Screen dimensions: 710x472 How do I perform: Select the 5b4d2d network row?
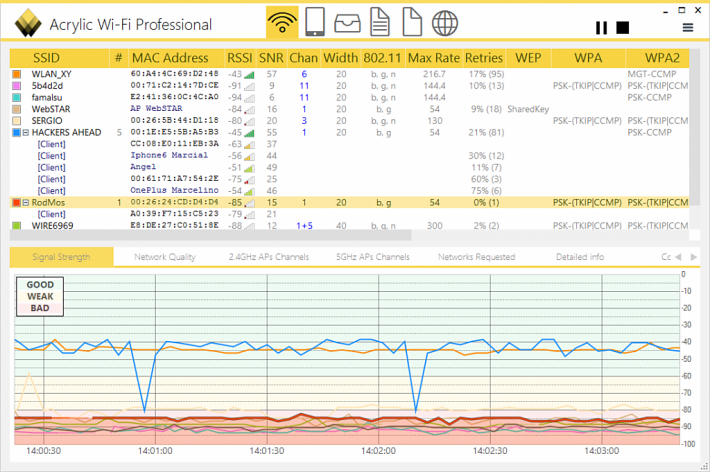click(x=349, y=86)
